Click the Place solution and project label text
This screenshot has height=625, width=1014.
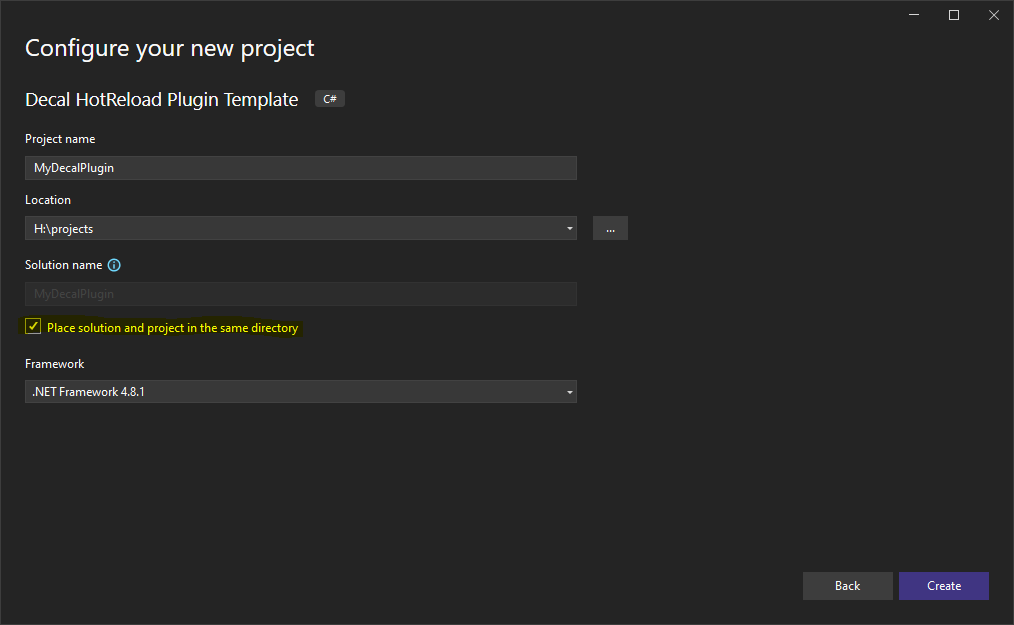pyautogui.click(x=173, y=328)
